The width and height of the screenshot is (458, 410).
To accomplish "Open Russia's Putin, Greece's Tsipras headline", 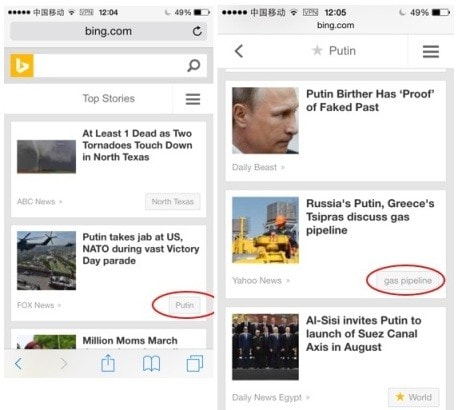I will coord(370,217).
